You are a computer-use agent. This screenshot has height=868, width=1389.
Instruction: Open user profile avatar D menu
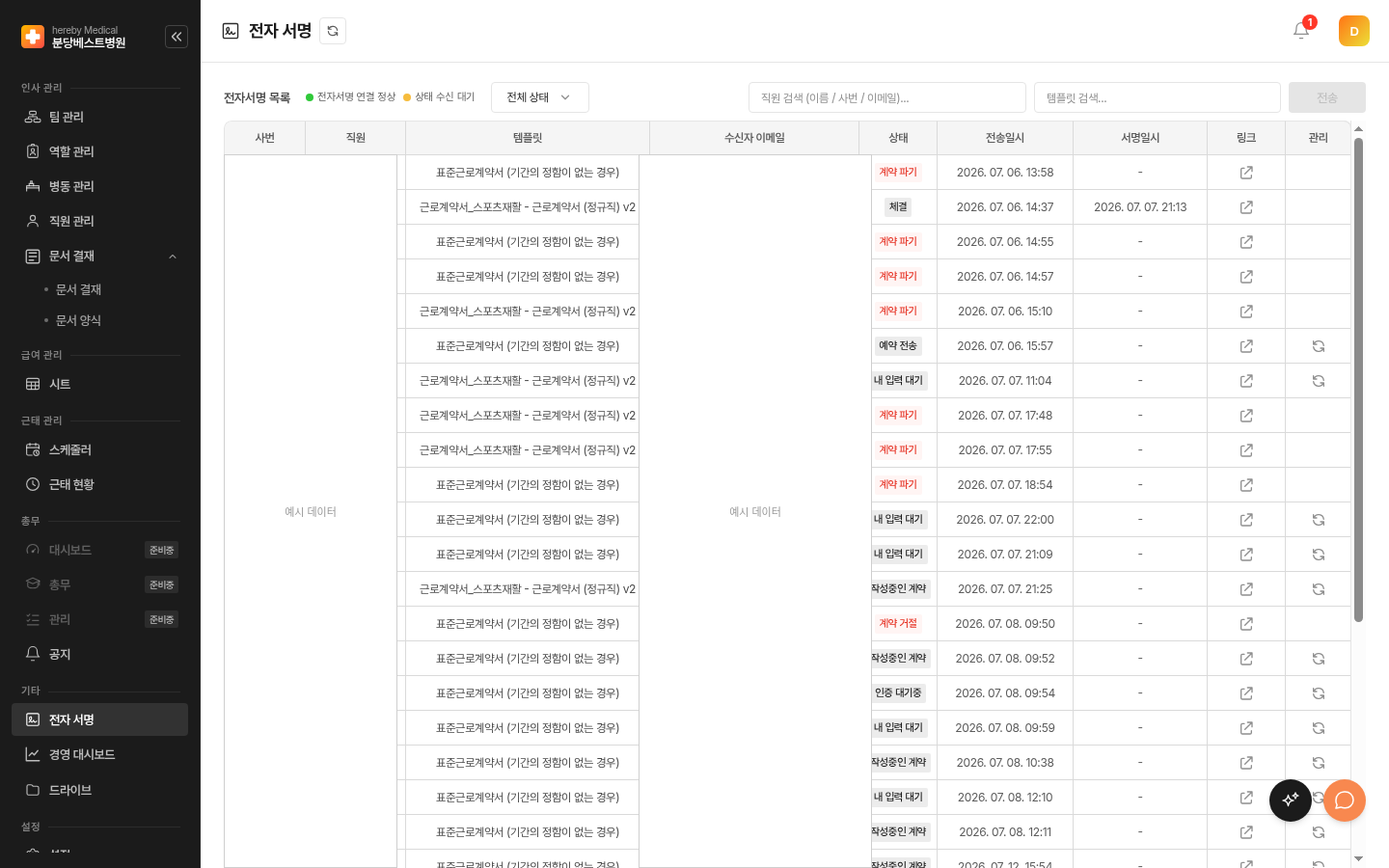pyautogui.click(x=1354, y=31)
